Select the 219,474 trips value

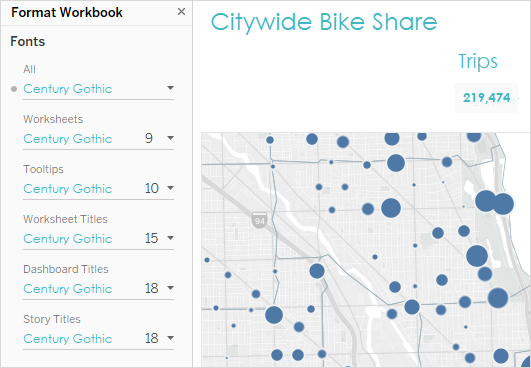486,98
